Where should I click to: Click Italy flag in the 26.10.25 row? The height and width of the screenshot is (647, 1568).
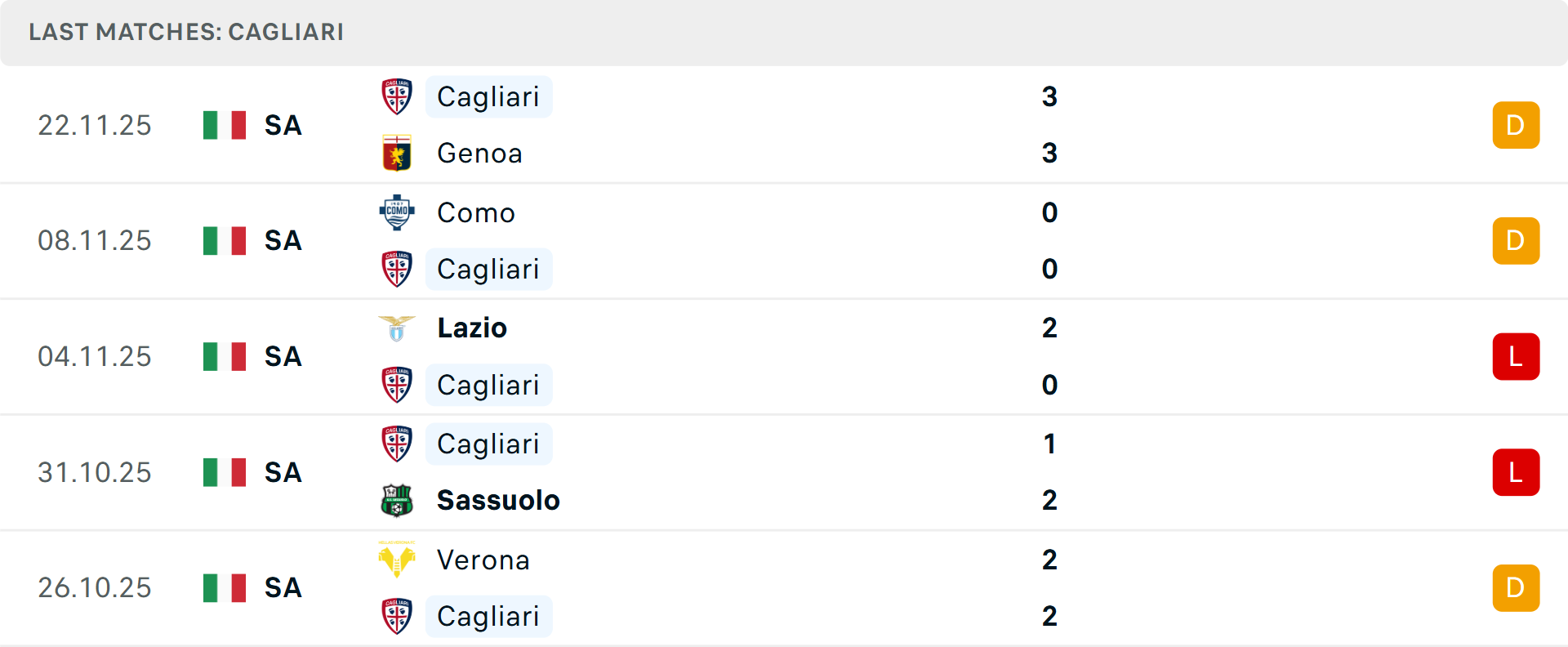click(x=225, y=588)
